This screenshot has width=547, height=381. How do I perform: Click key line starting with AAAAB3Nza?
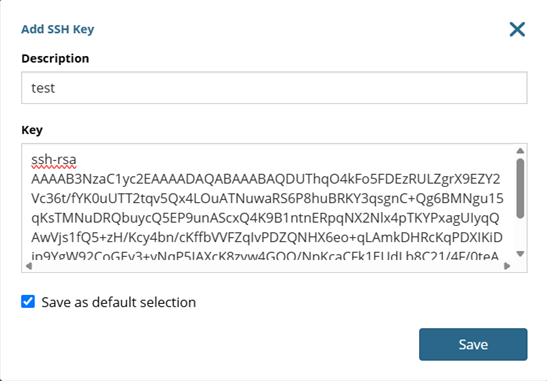[x=265, y=179]
